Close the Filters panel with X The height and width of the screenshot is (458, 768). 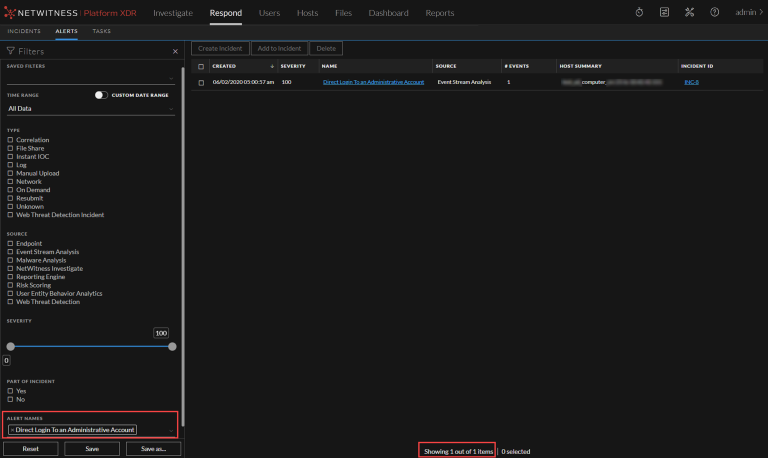pos(175,51)
